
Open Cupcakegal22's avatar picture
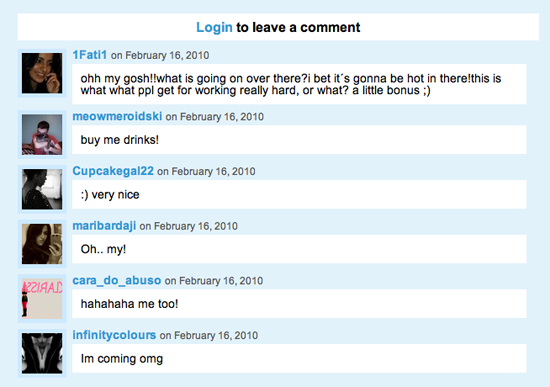tap(42, 189)
